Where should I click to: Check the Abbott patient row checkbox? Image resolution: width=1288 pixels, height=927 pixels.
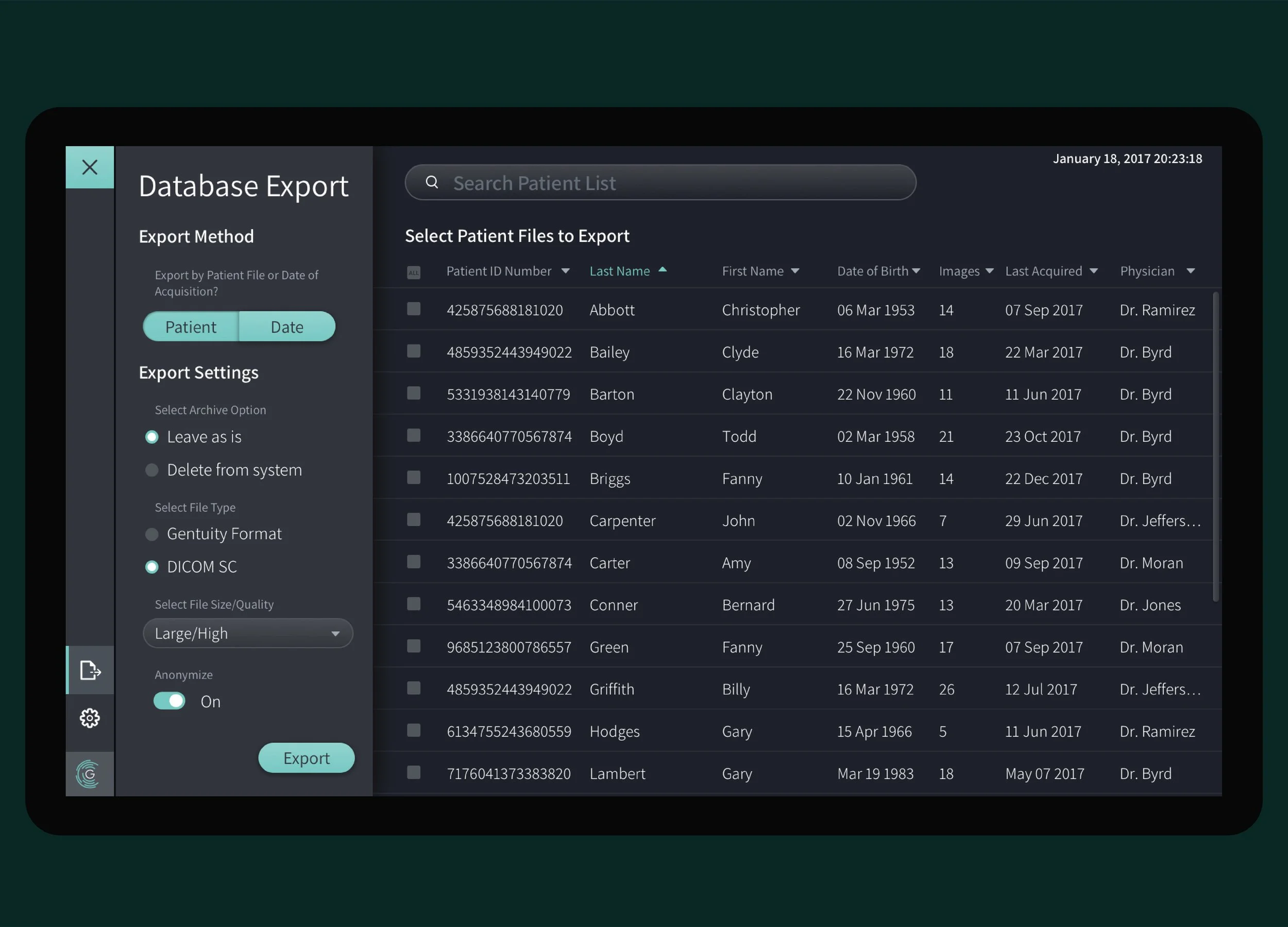point(413,309)
